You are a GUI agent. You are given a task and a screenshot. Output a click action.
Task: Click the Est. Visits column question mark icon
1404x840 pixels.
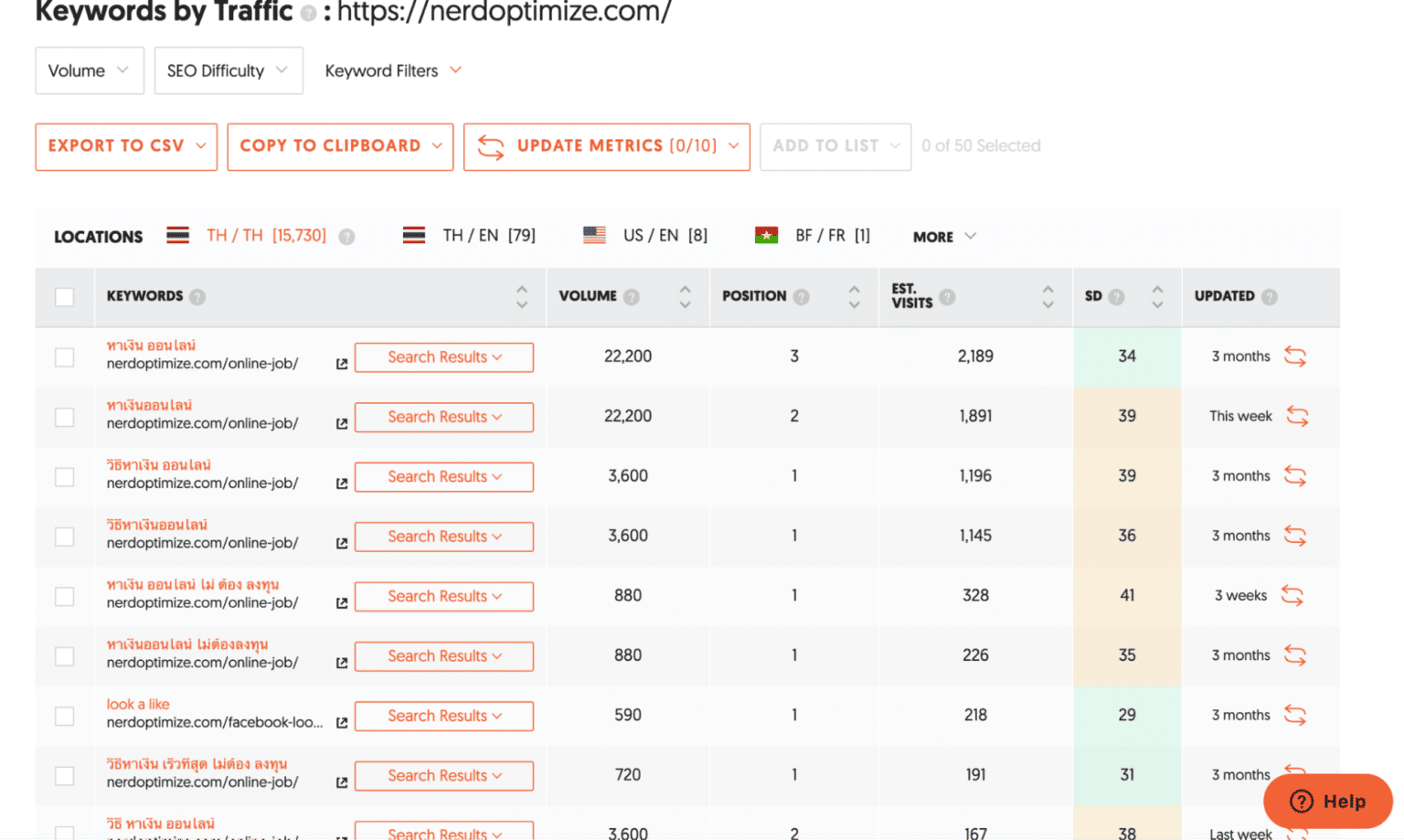948,296
